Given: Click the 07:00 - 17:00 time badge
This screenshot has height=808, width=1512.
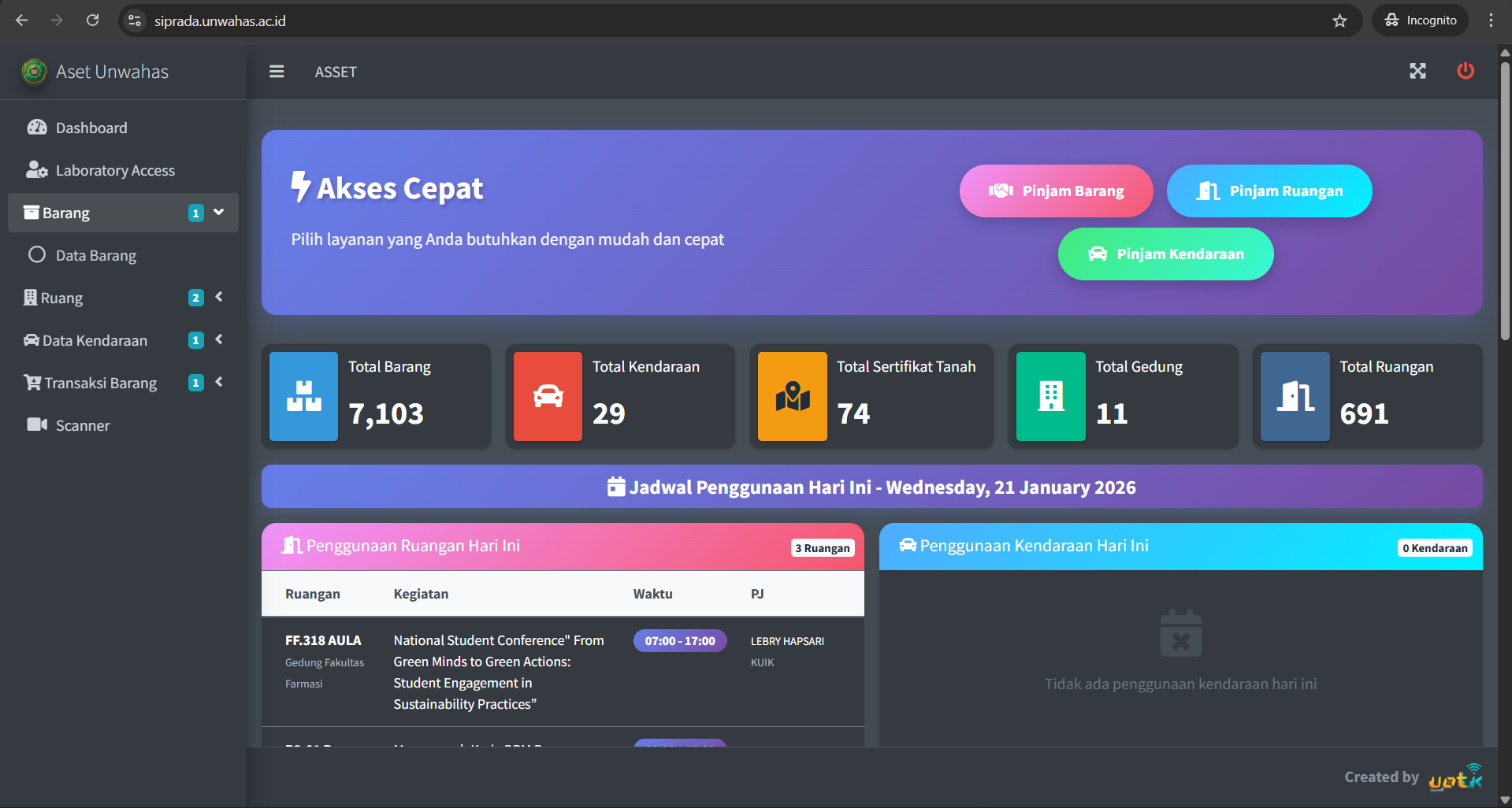Looking at the screenshot, I should point(679,640).
